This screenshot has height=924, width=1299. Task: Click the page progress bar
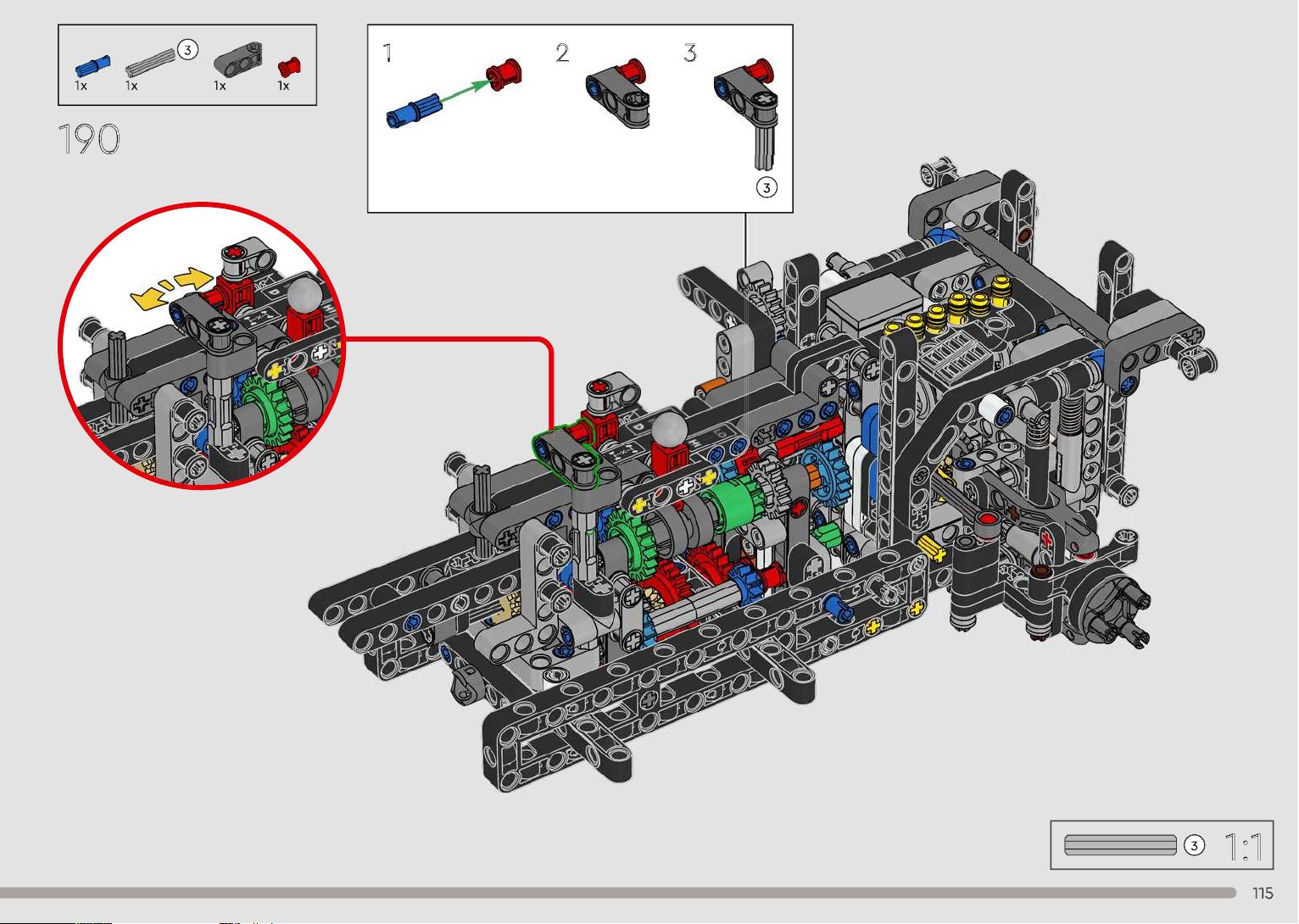[618, 893]
